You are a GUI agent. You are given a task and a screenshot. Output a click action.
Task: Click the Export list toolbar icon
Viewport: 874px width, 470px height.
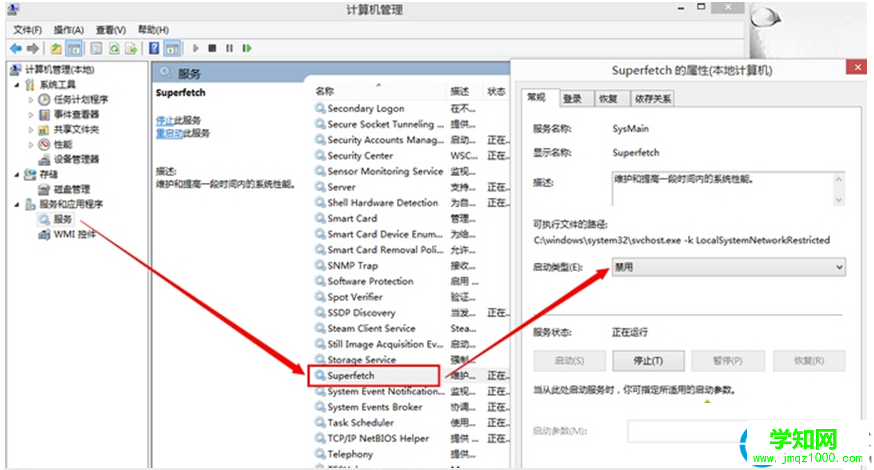click(131, 49)
